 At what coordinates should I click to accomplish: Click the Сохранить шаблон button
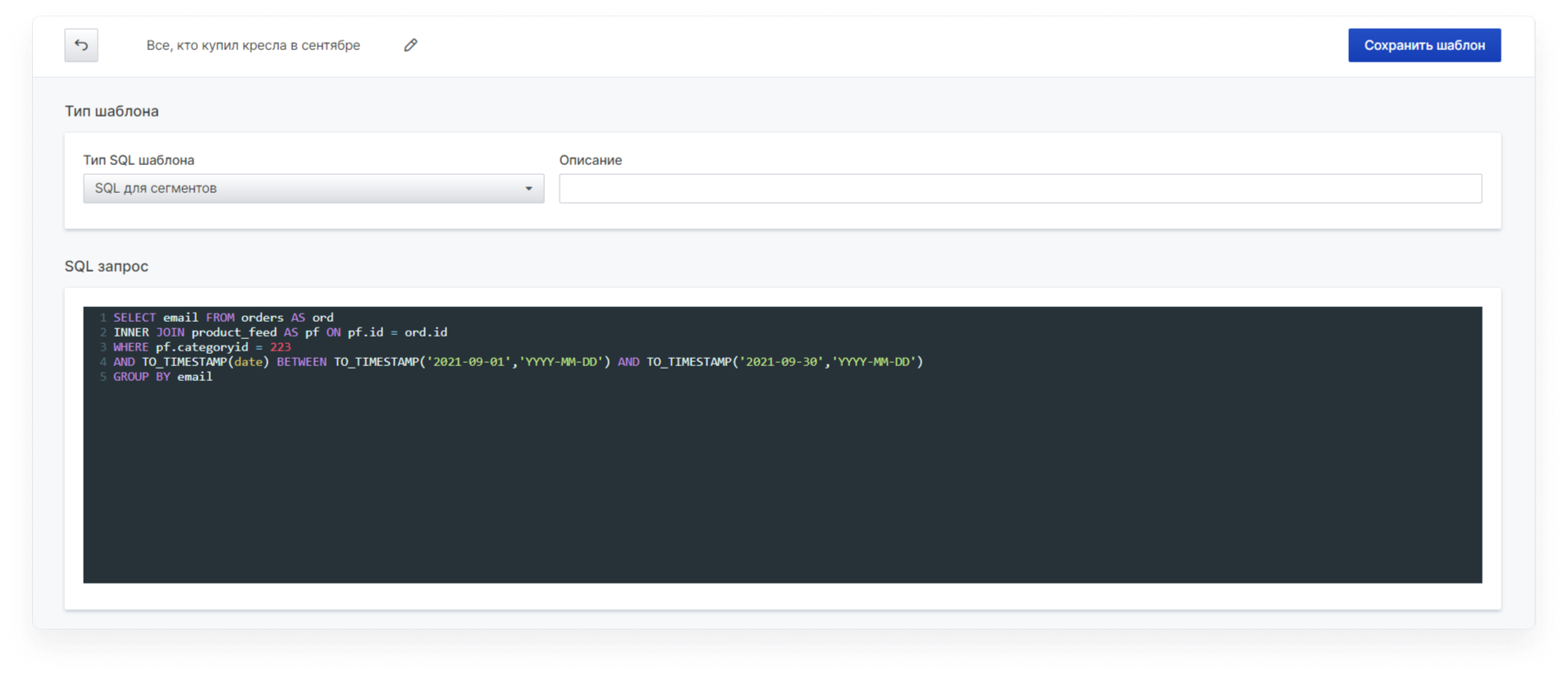point(1424,45)
